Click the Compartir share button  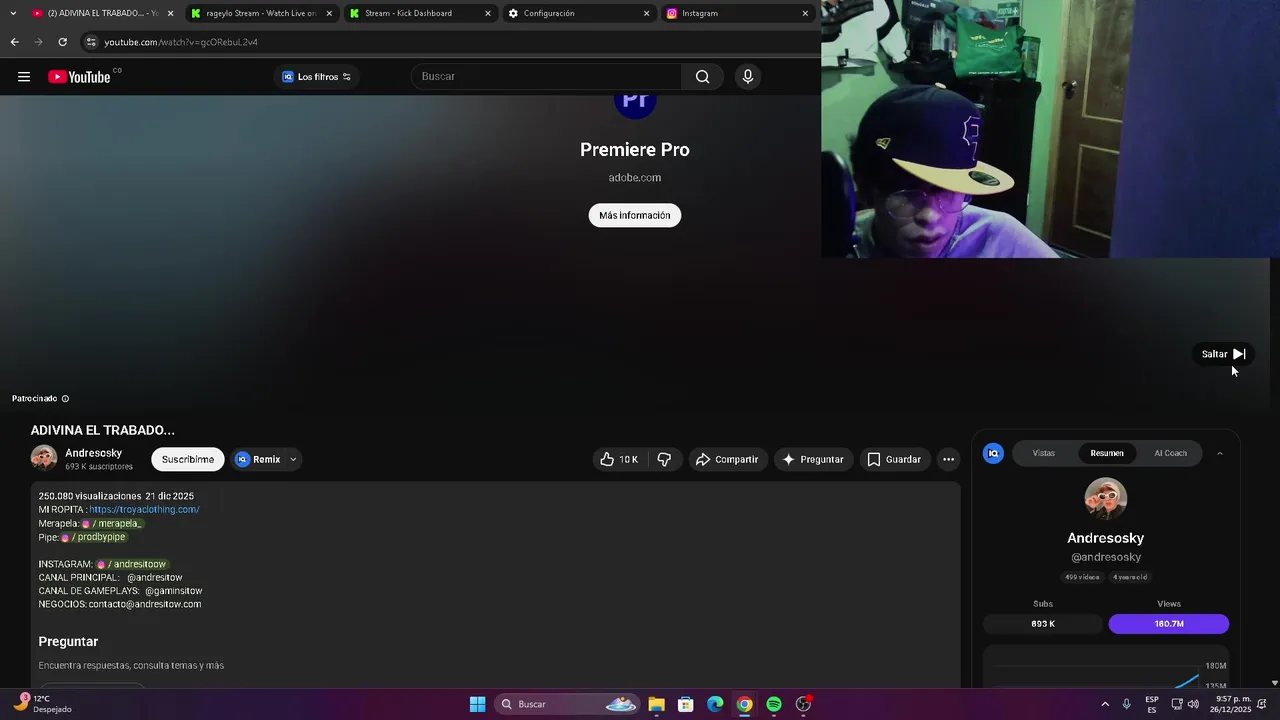coord(727,460)
